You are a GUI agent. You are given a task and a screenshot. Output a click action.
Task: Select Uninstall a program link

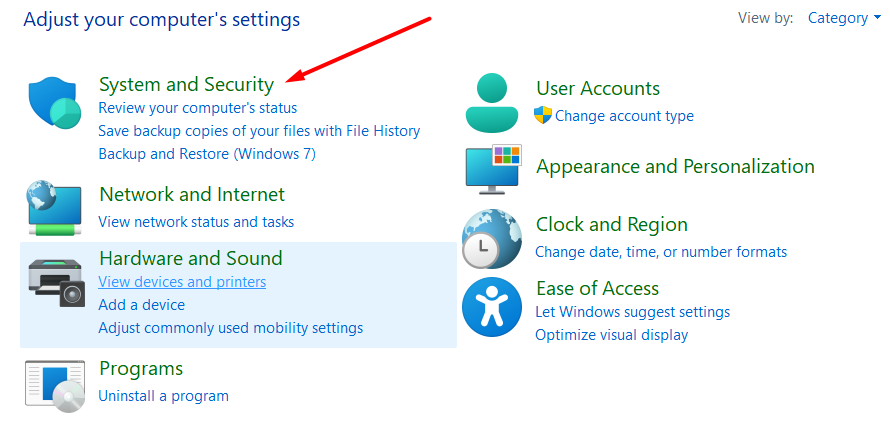(163, 396)
